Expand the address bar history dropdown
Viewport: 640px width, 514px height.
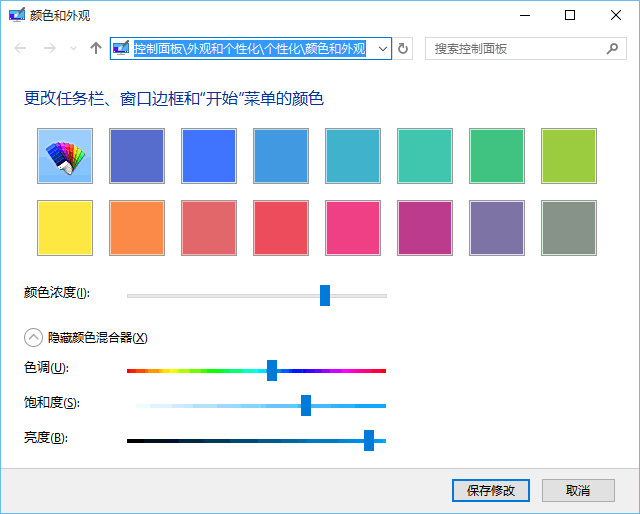coord(381,48)
